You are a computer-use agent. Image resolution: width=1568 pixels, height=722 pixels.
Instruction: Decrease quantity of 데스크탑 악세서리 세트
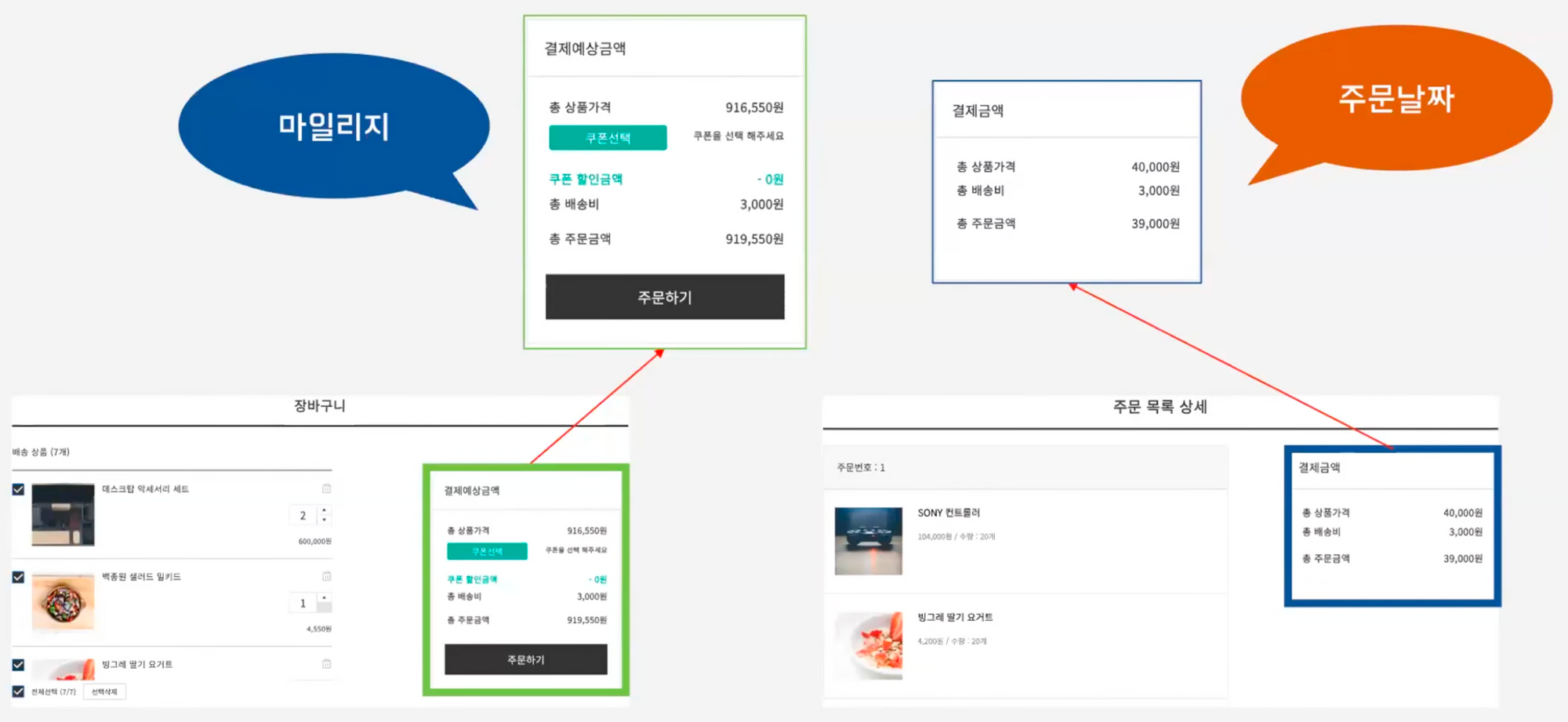(x=325, y=520)
